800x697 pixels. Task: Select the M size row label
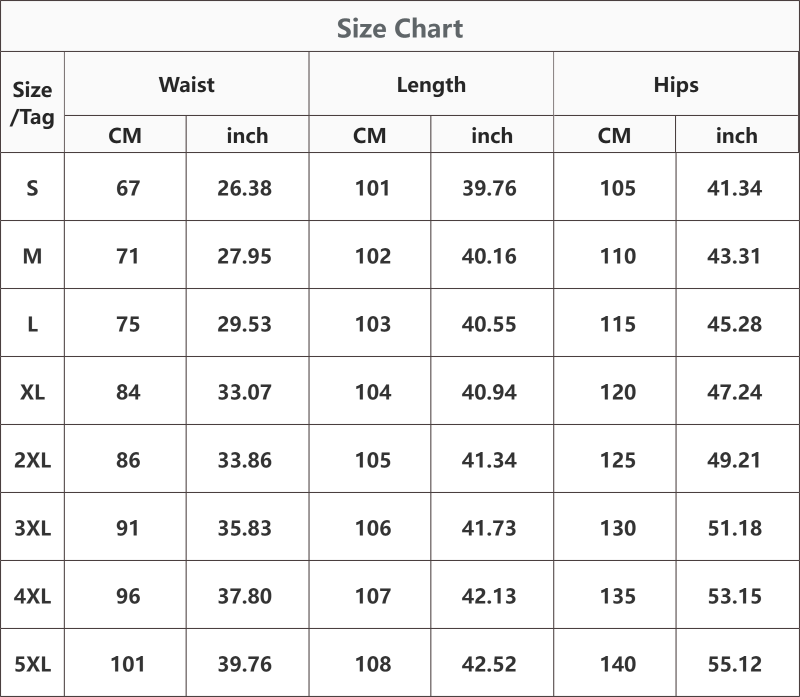[x=32, y=256]
